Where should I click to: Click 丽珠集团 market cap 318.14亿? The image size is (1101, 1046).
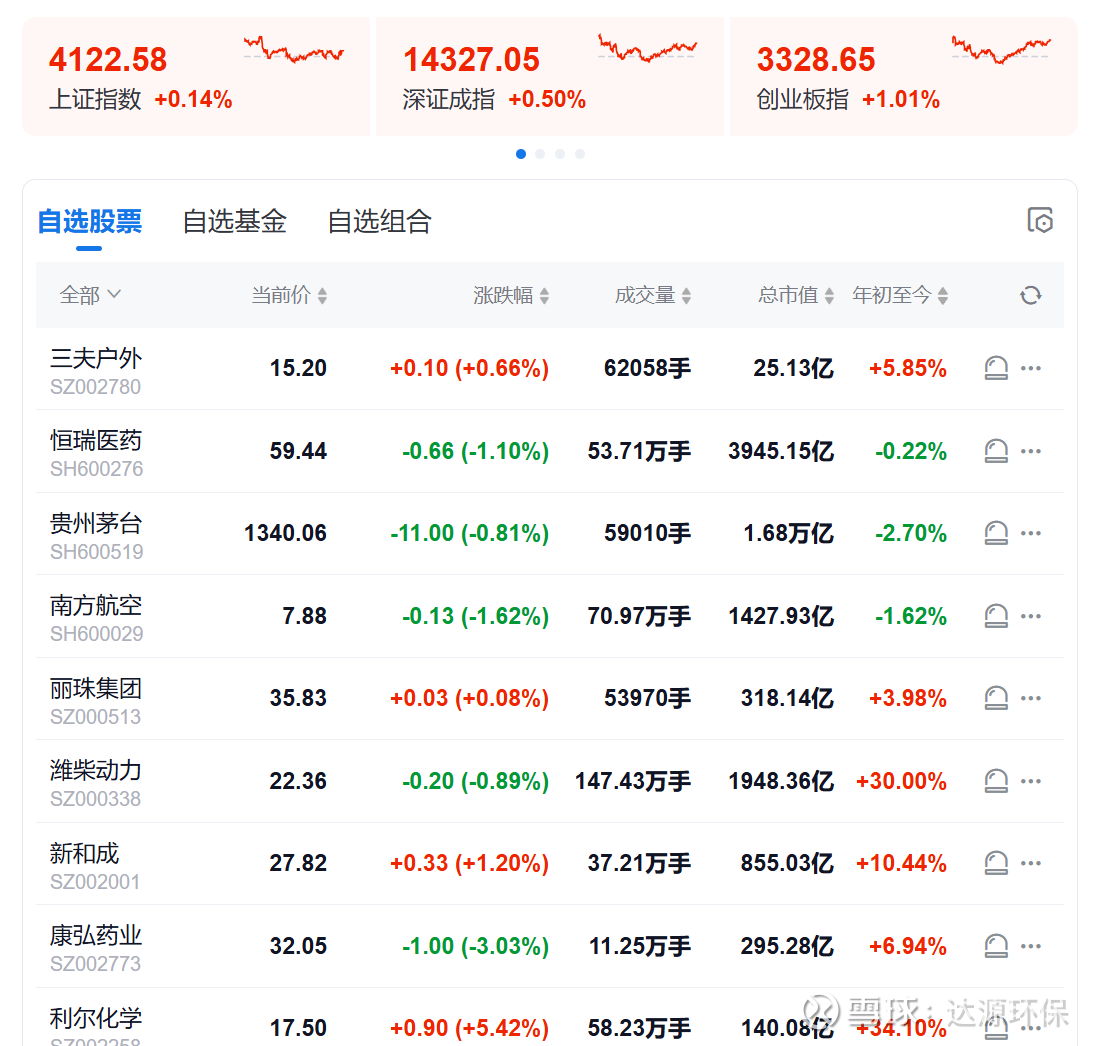pos(787,698)
